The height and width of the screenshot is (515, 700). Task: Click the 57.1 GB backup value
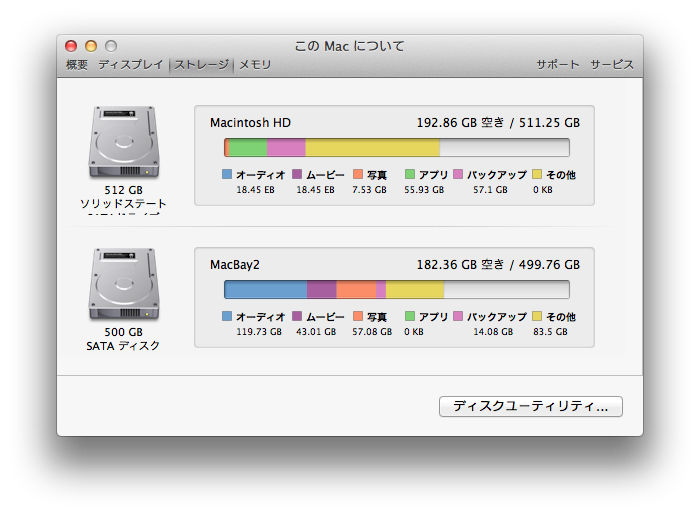pyautogui.click(x=490, y=190)
